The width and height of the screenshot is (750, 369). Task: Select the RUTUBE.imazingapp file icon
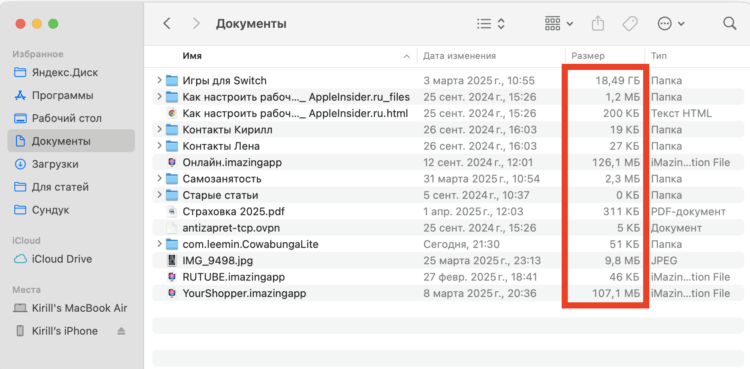[x=172, y=277]
